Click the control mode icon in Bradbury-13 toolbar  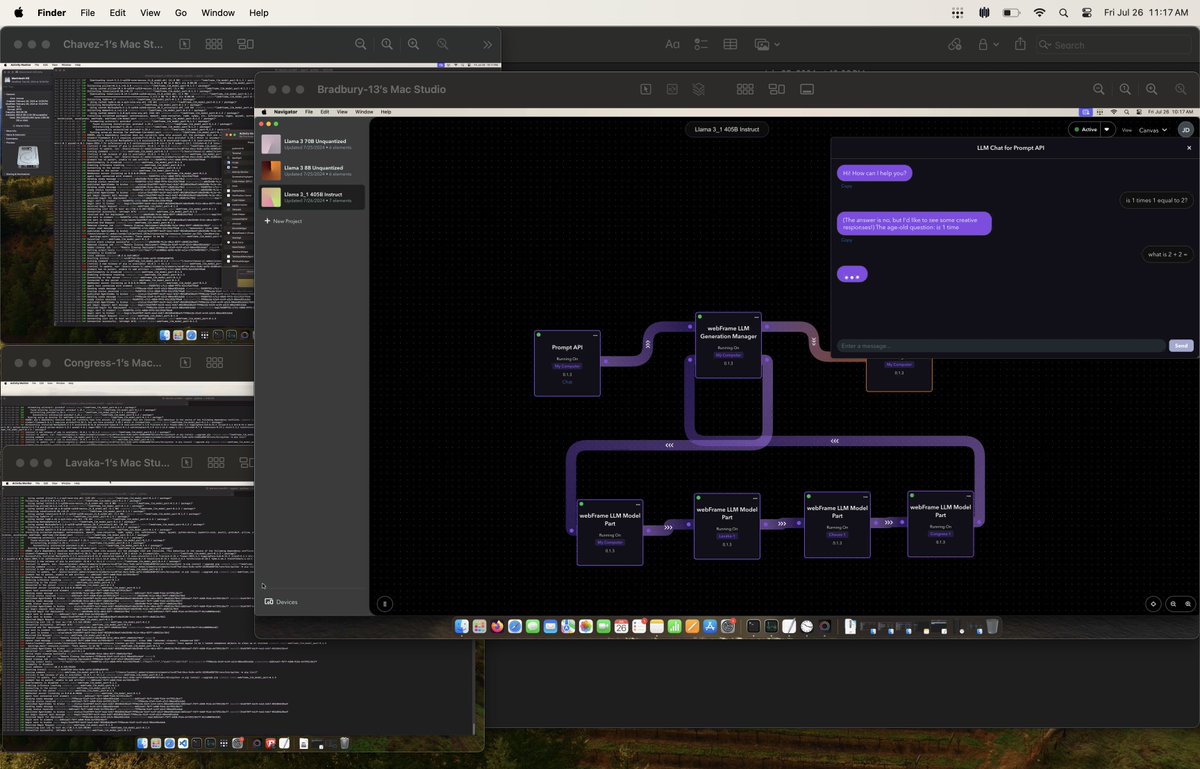coord(646,89)
